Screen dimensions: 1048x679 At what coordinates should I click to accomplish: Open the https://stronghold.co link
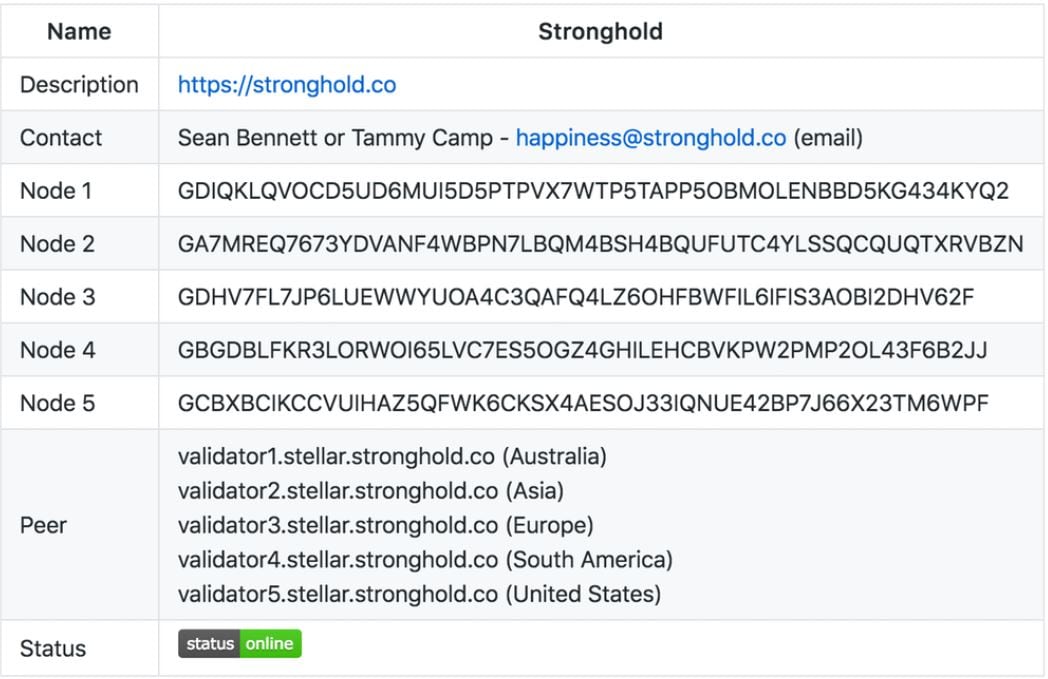coord(287,85)
